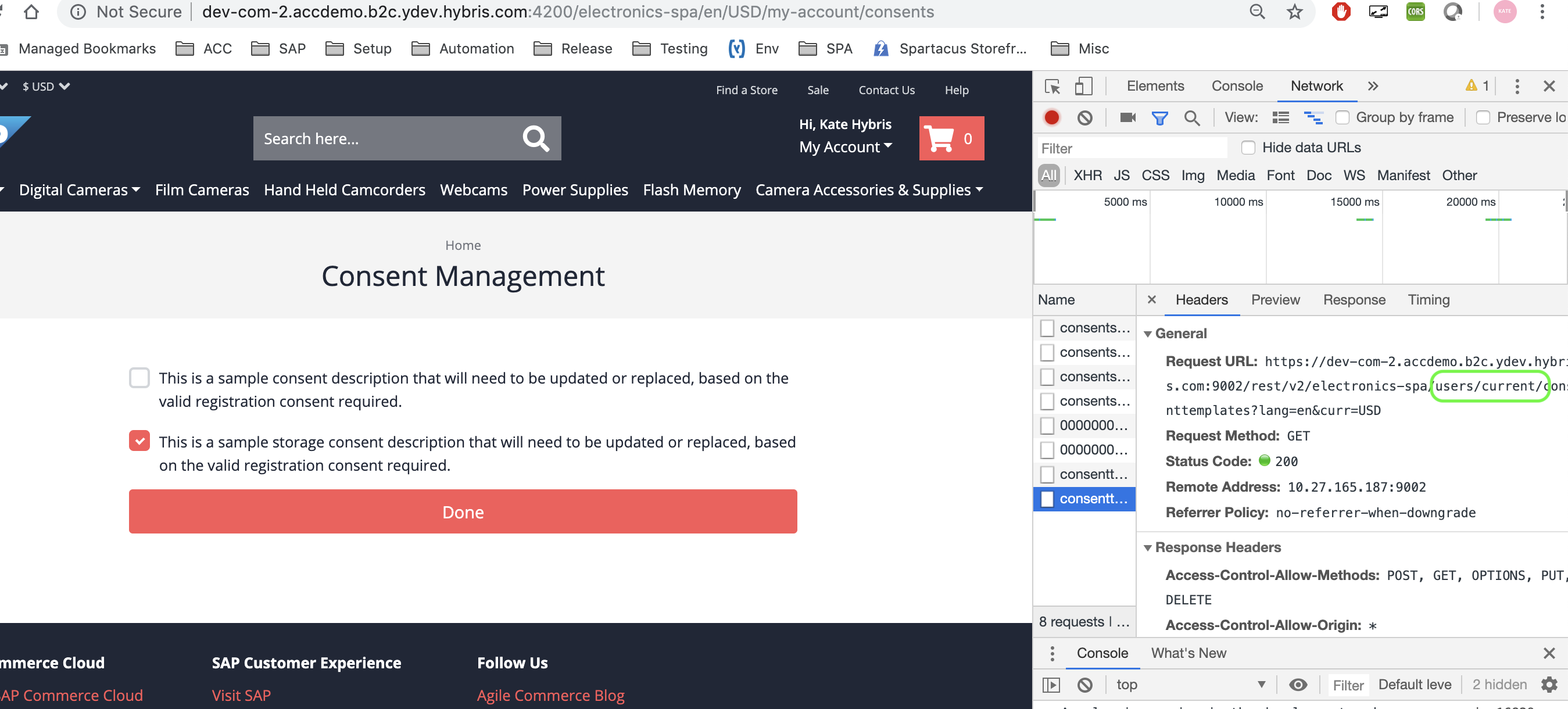Screen dimensions: 1568x709
Task: Uncheck the storage consent checkbox
Action: tap(139, 440)
